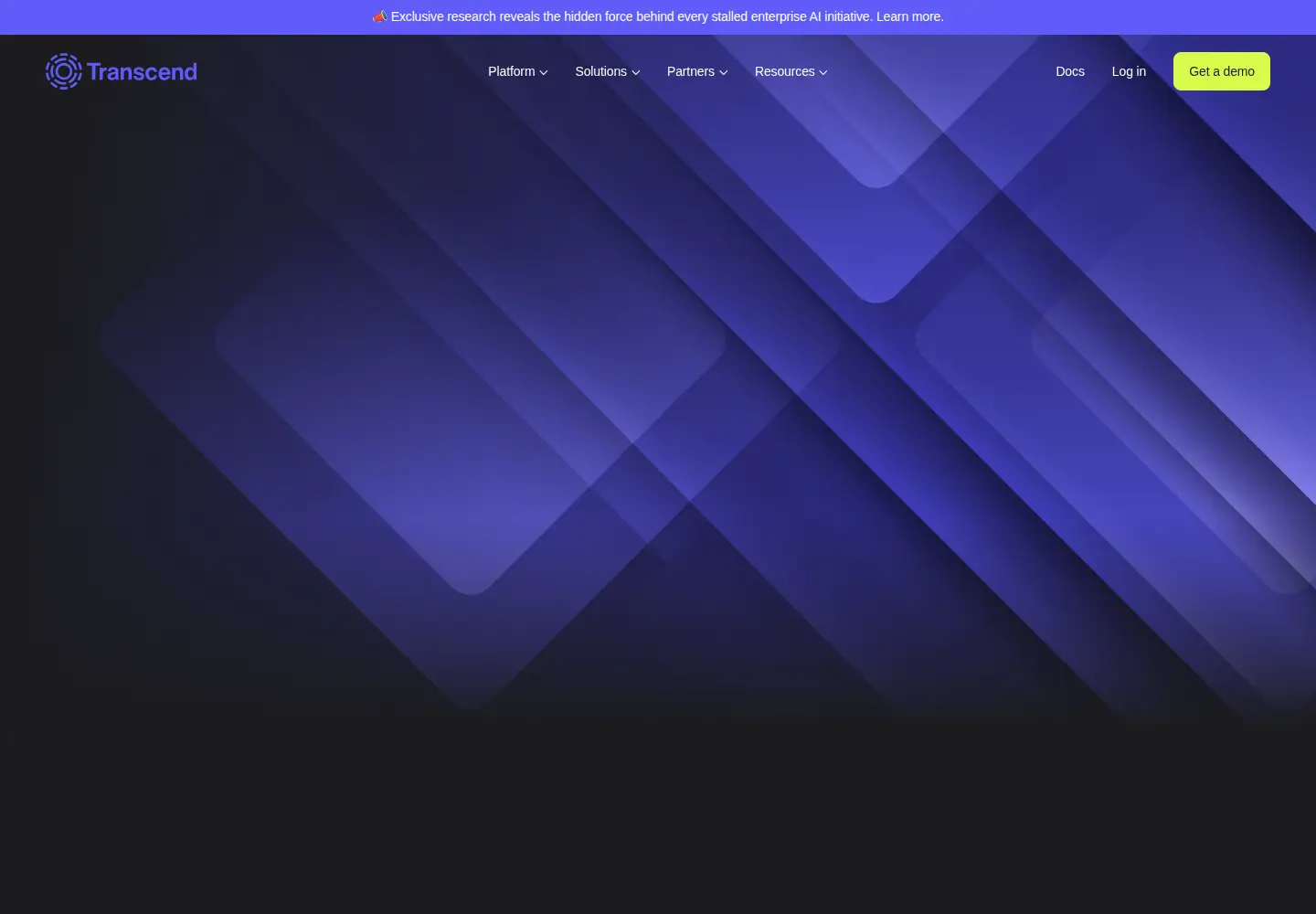Viewport: 1316px width, 914px height.
Task: Open the Resources menu
Action: 791,71
